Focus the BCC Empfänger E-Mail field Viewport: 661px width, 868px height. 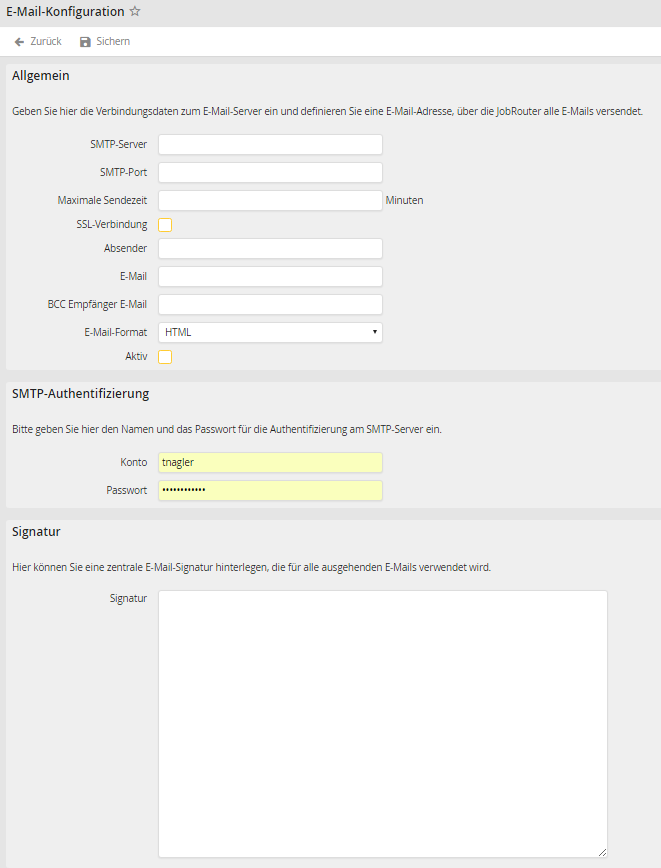(x=270, y=305)
